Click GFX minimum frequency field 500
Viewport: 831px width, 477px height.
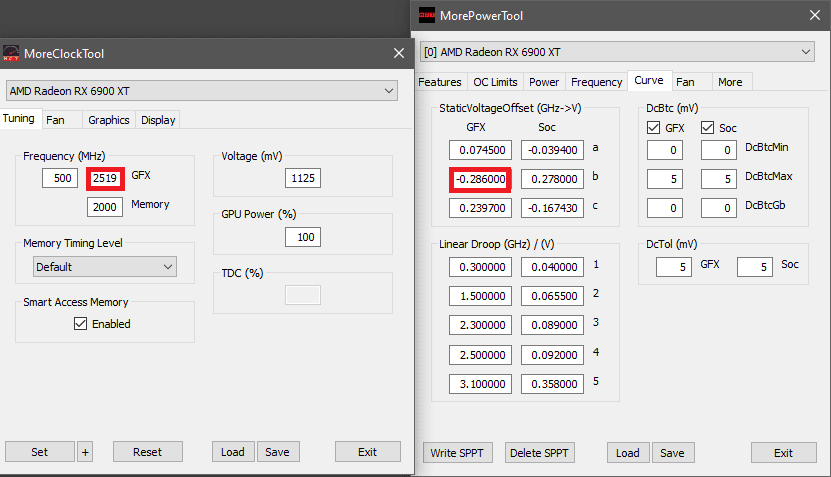(60, 178)
